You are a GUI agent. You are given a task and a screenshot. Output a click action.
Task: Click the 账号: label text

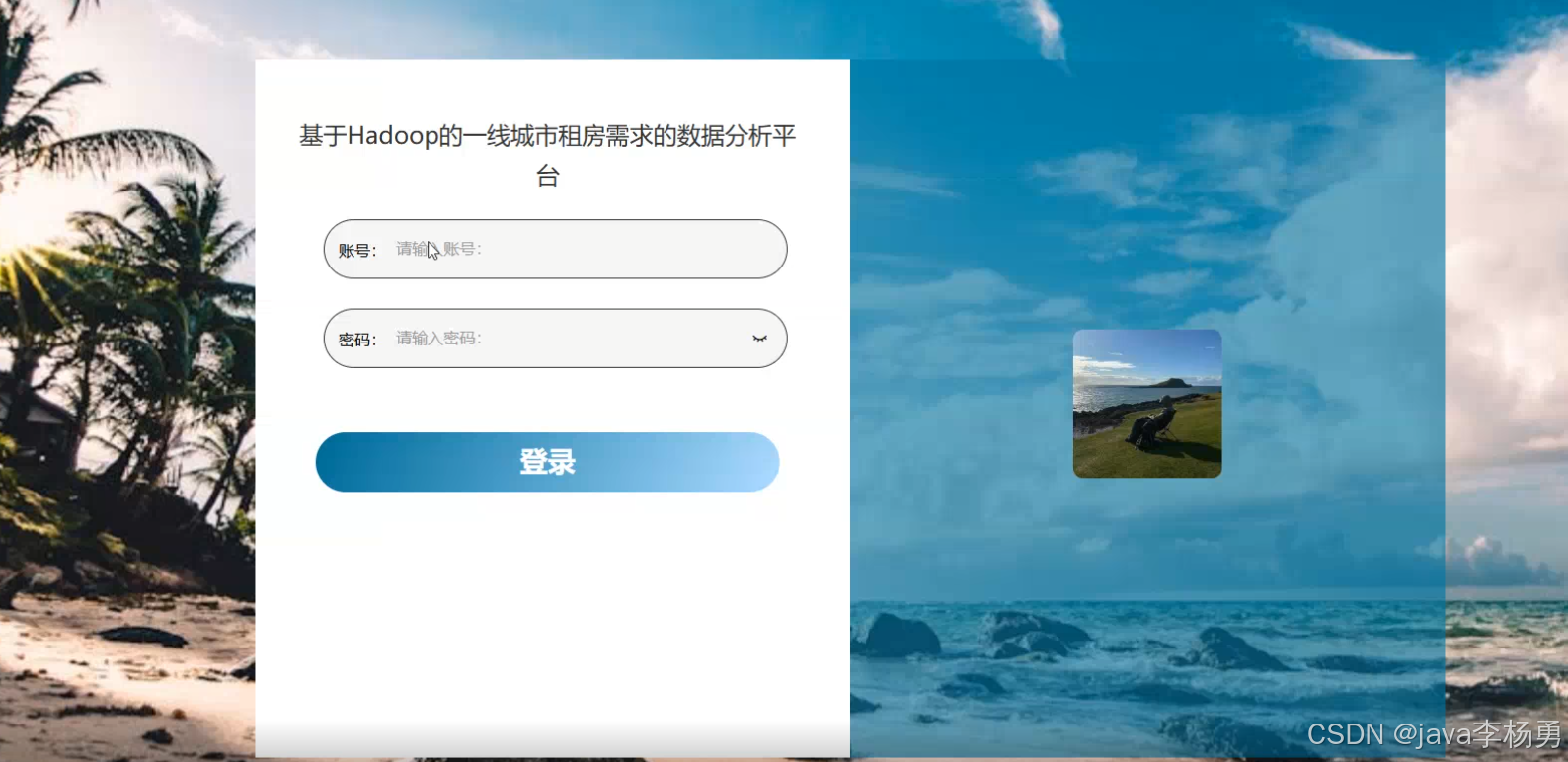coord(357,251)
